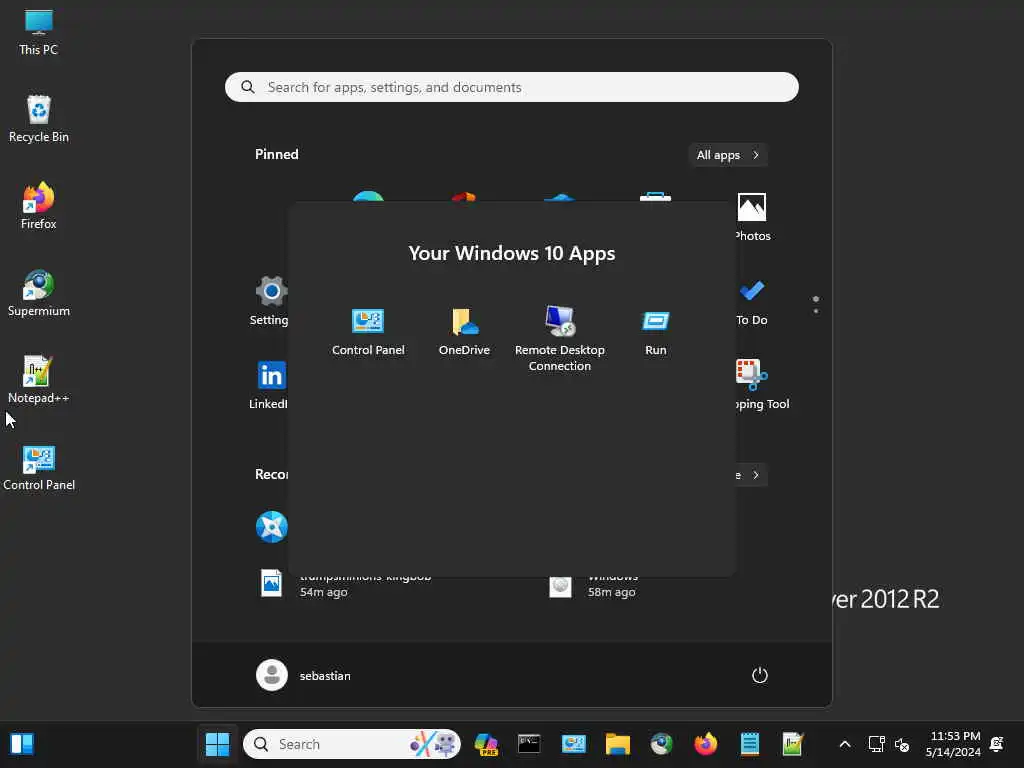Screen dimensions: 1024x768
Task: Click the More chevron in Recommended
Action: pos(756,475)
